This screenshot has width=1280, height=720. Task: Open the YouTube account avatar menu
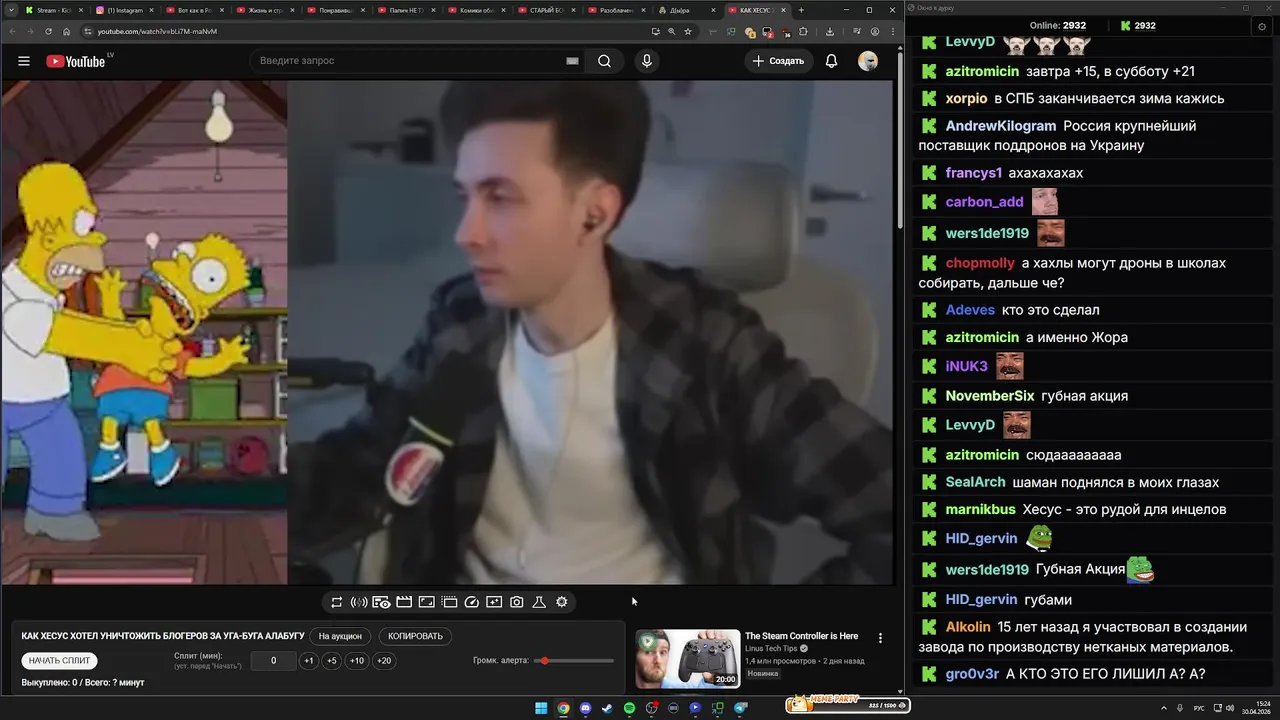point(868,61)
